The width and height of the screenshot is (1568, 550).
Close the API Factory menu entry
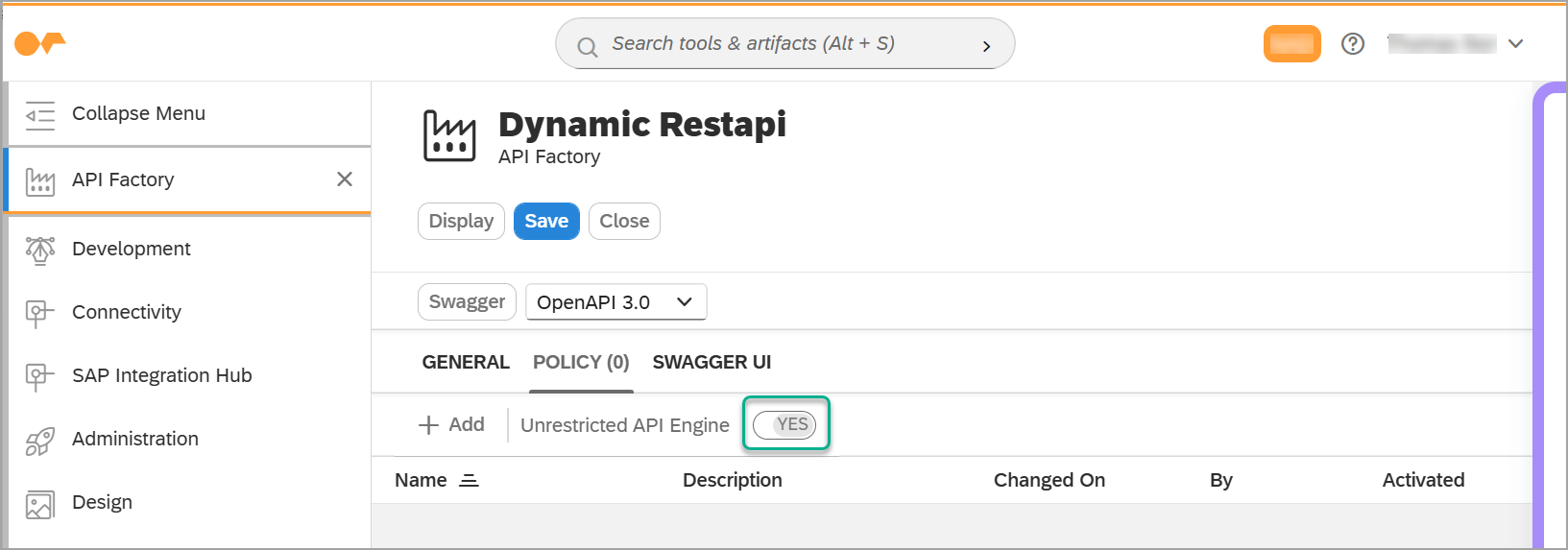[345, 179]
